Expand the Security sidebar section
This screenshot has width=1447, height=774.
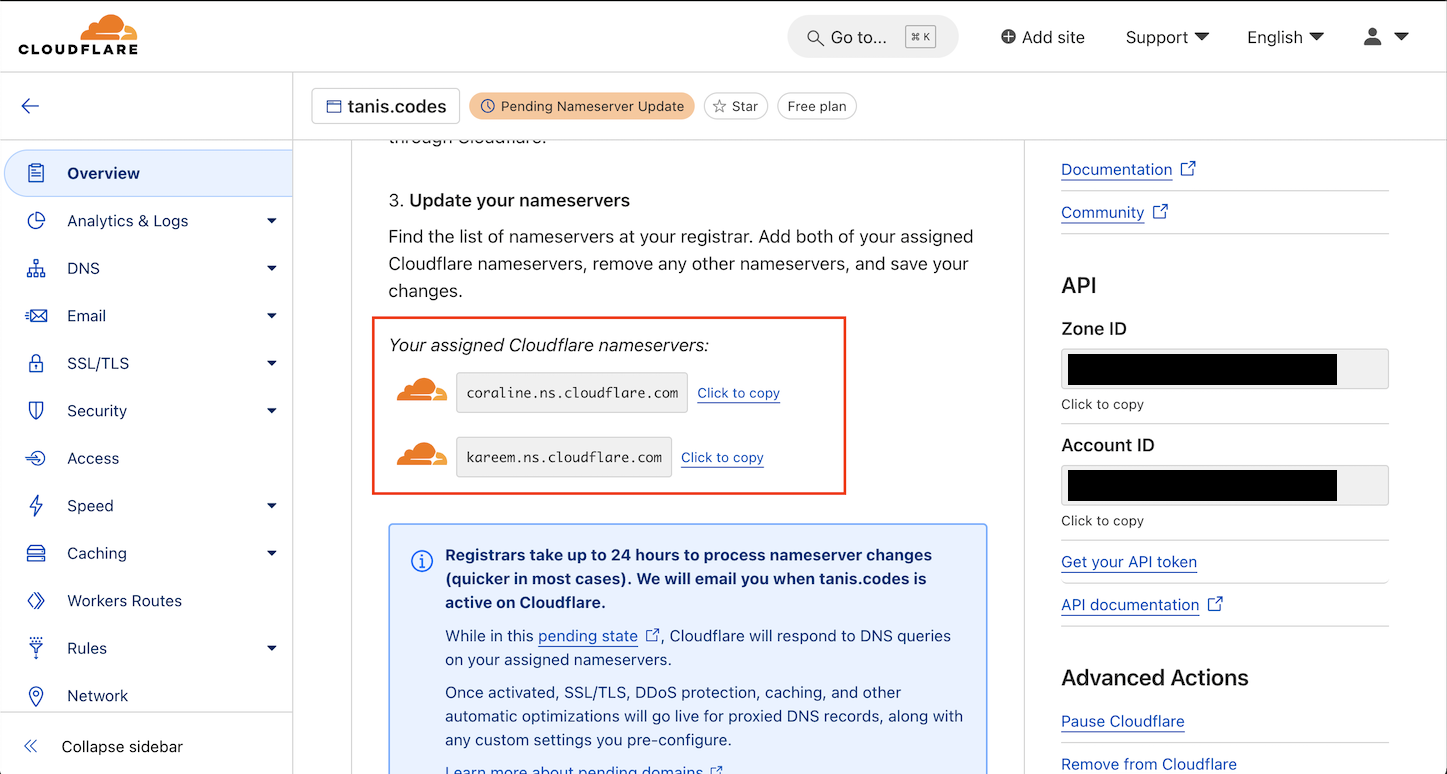[271, 411]
